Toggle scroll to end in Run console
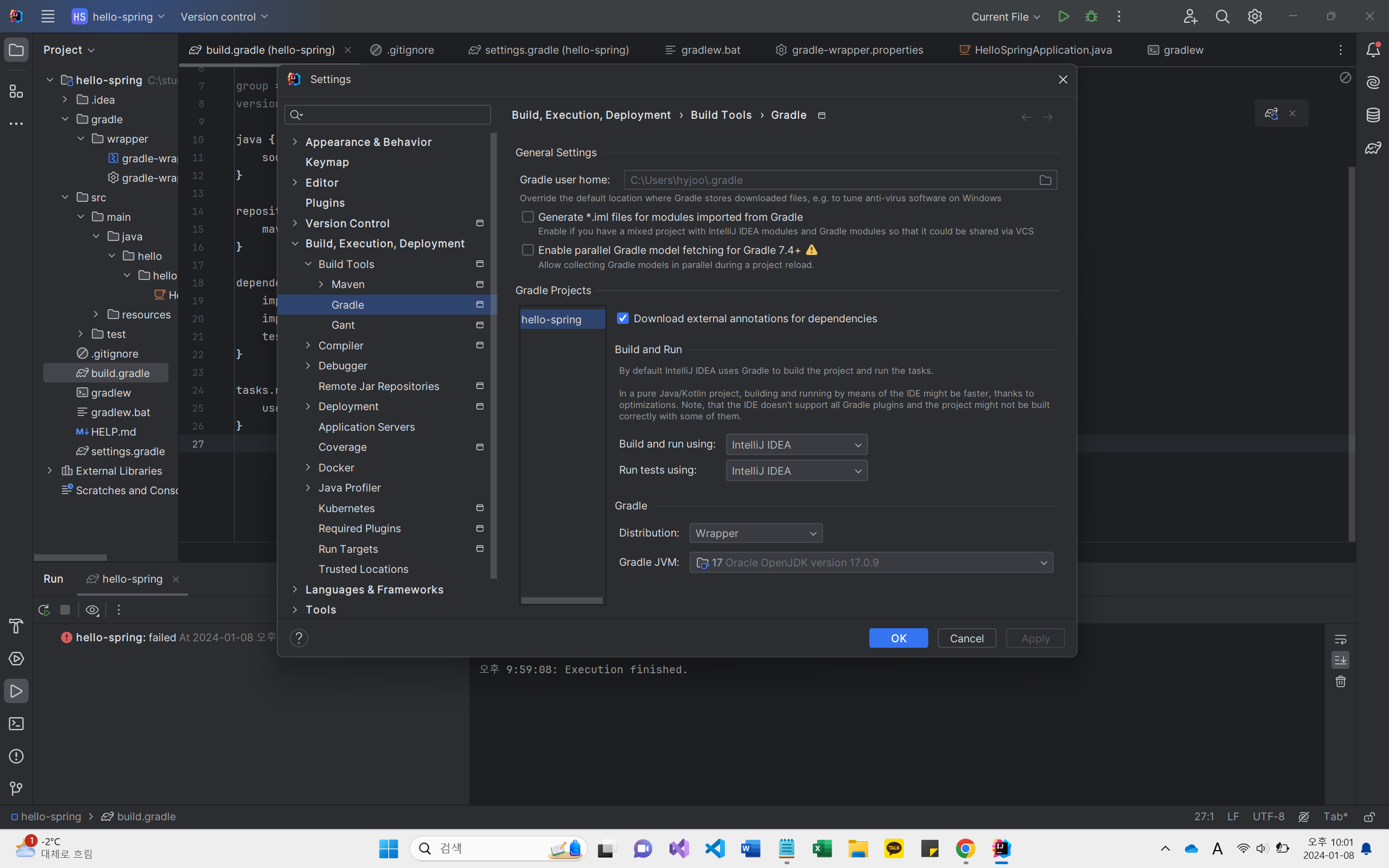Screen dimensions: 1389x868 pyautogui.click(x=1340, y=660)
